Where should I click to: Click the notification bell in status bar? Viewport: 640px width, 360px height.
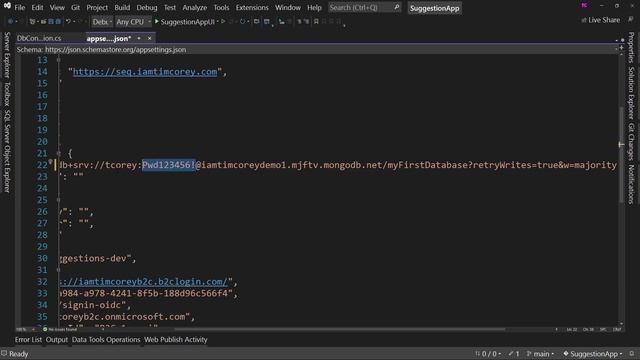[632, 353]
